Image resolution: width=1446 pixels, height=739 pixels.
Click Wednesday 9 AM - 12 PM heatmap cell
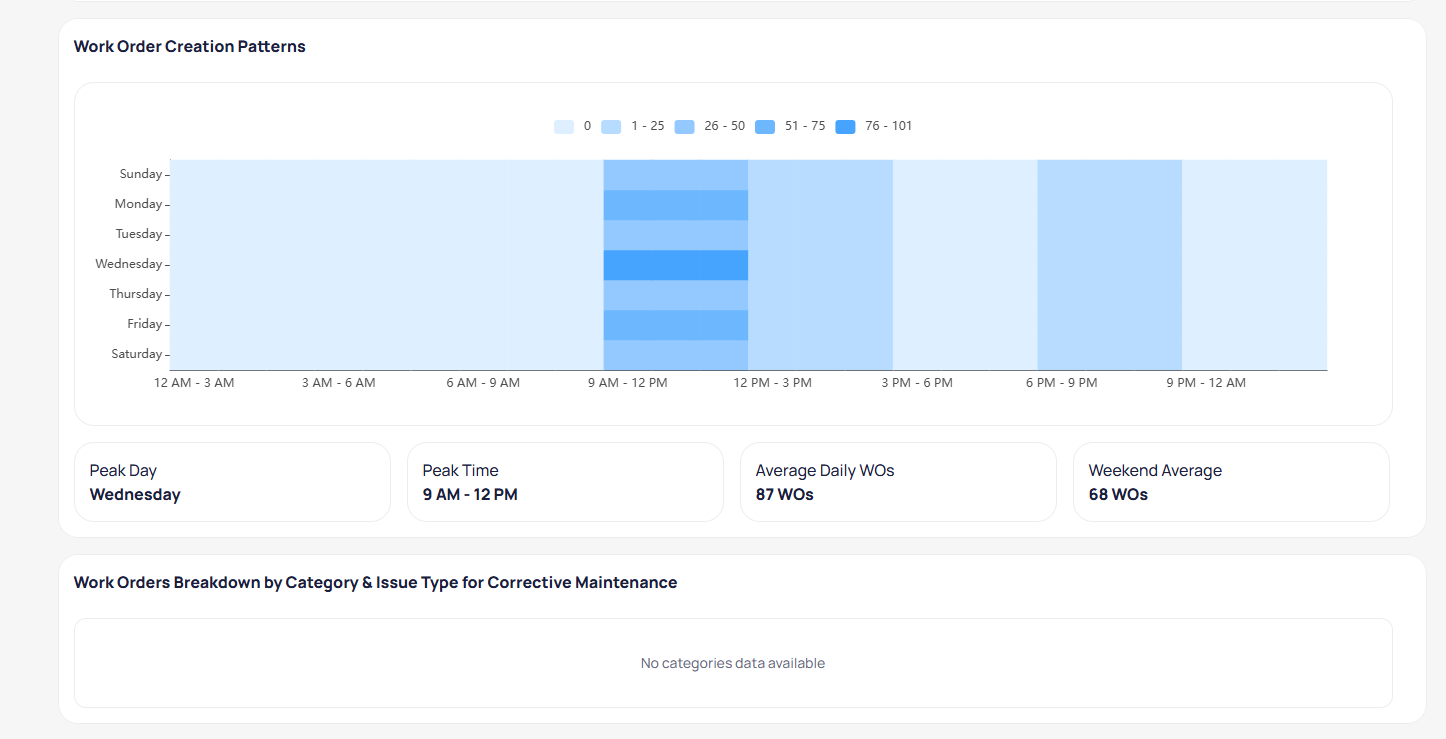point(675,265)
